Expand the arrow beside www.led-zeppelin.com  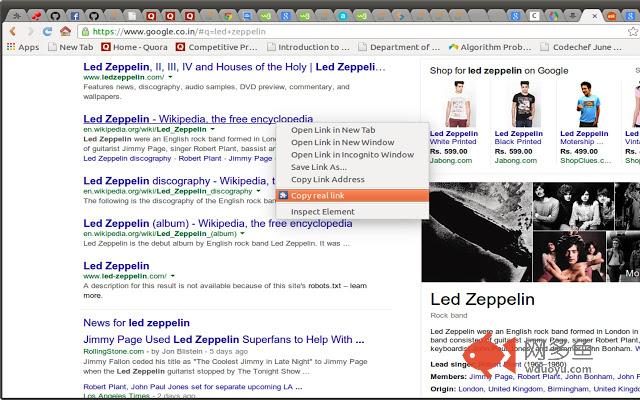[172, 274]
